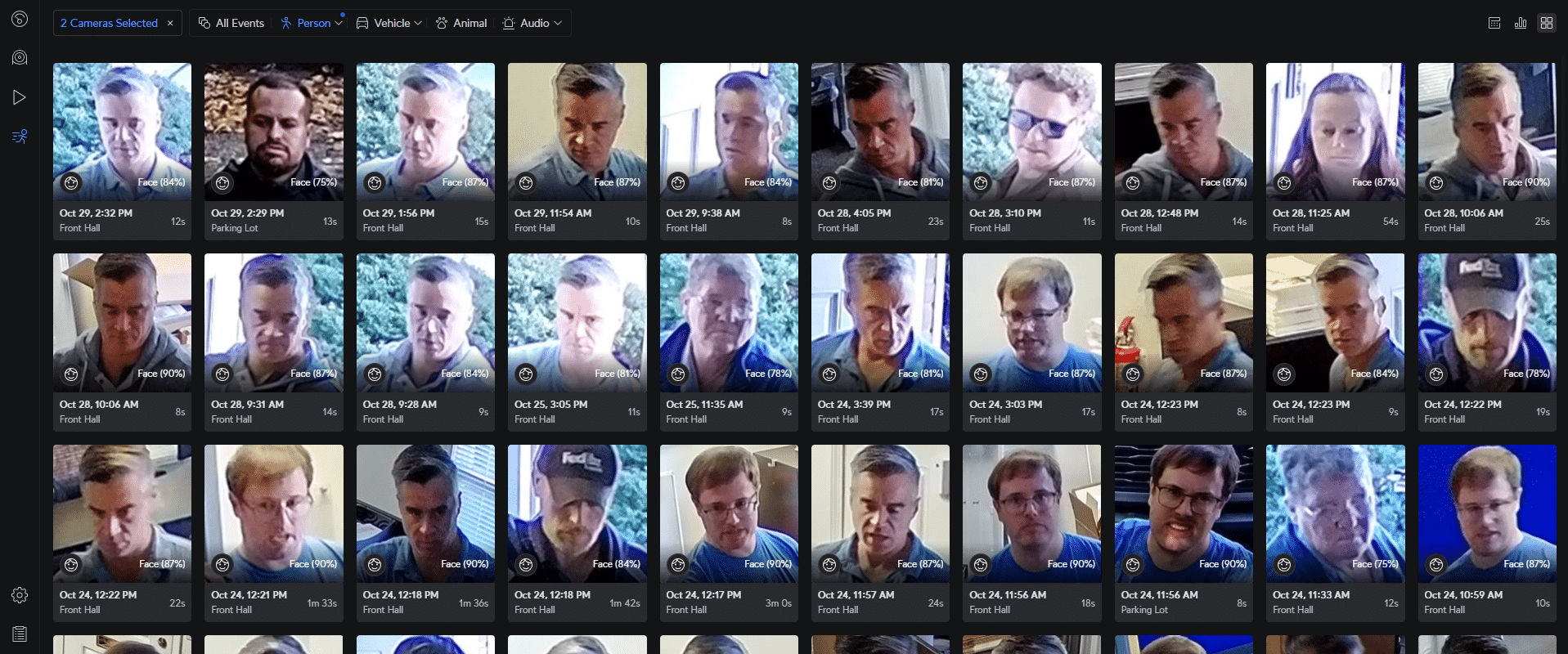
Task: Click face icon on Oct 28, 3:10 PM card
Action: [981, 183]
